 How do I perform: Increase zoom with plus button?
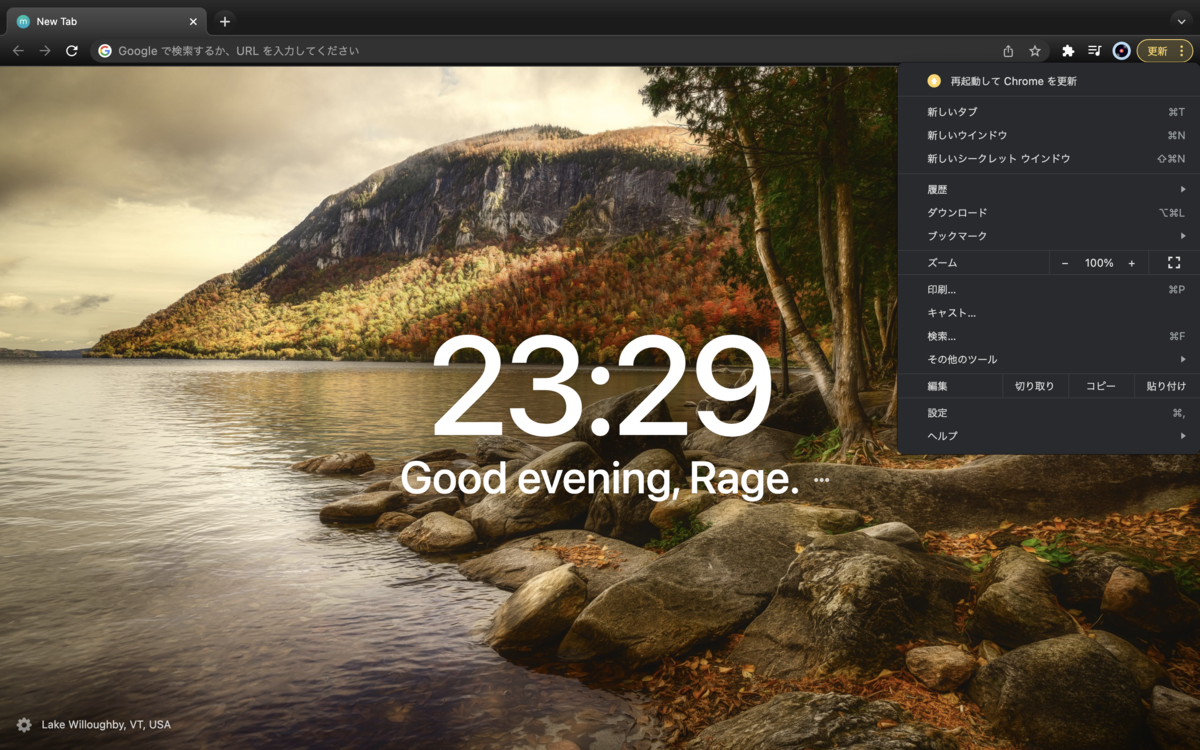click(1132, 263)
